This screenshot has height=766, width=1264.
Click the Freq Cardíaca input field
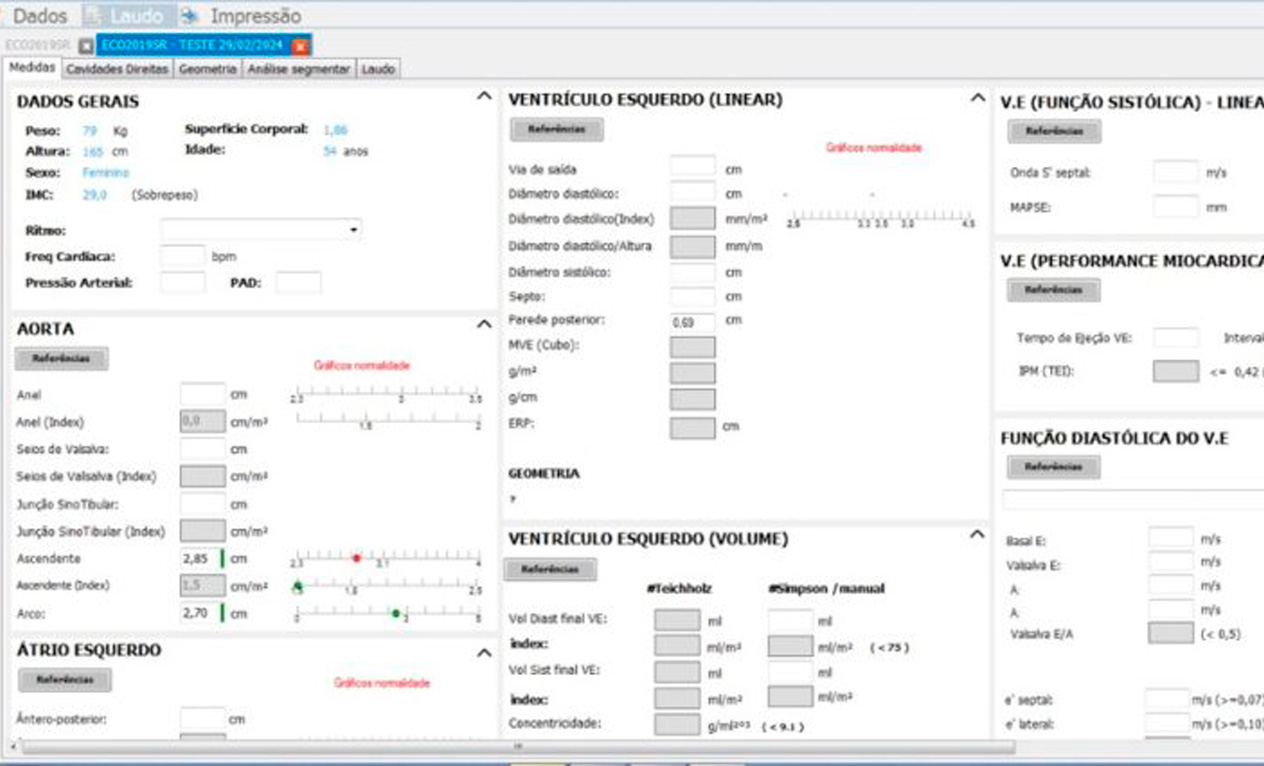point(182,256)
